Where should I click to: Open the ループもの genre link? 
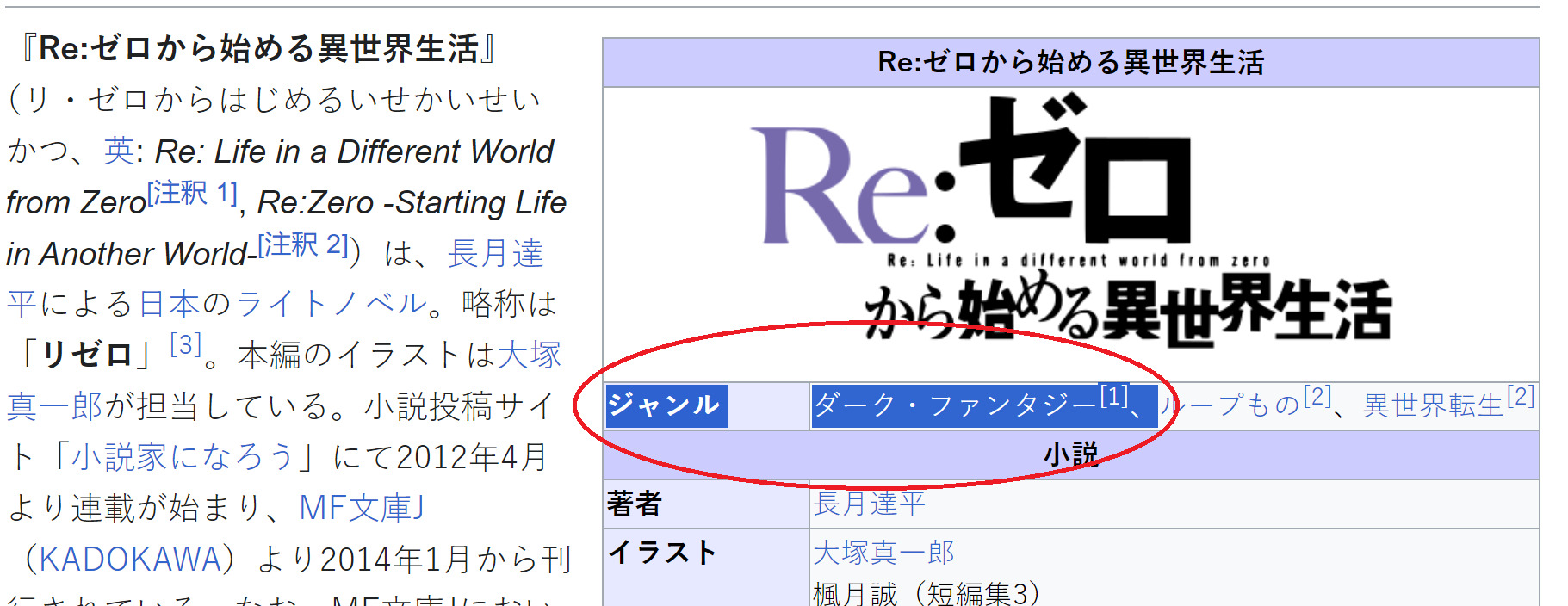tap(1231, 405)
